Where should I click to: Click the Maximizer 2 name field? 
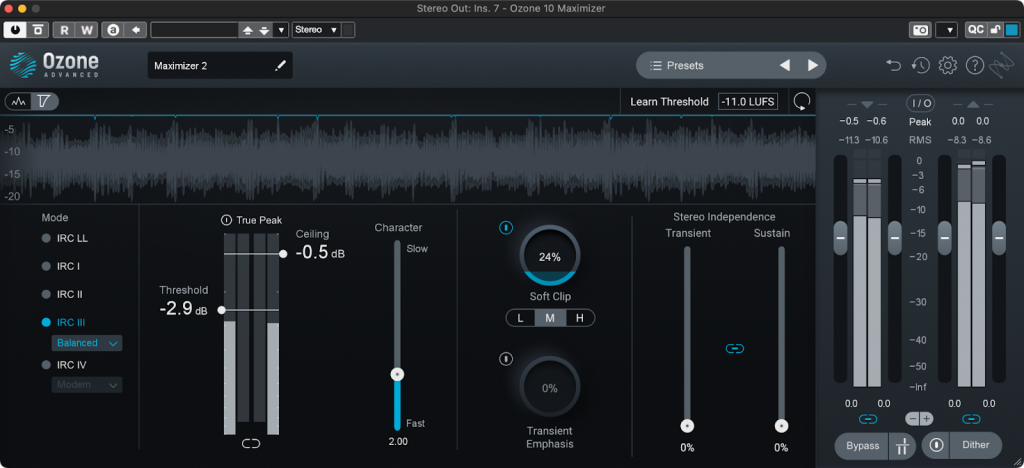220,65
